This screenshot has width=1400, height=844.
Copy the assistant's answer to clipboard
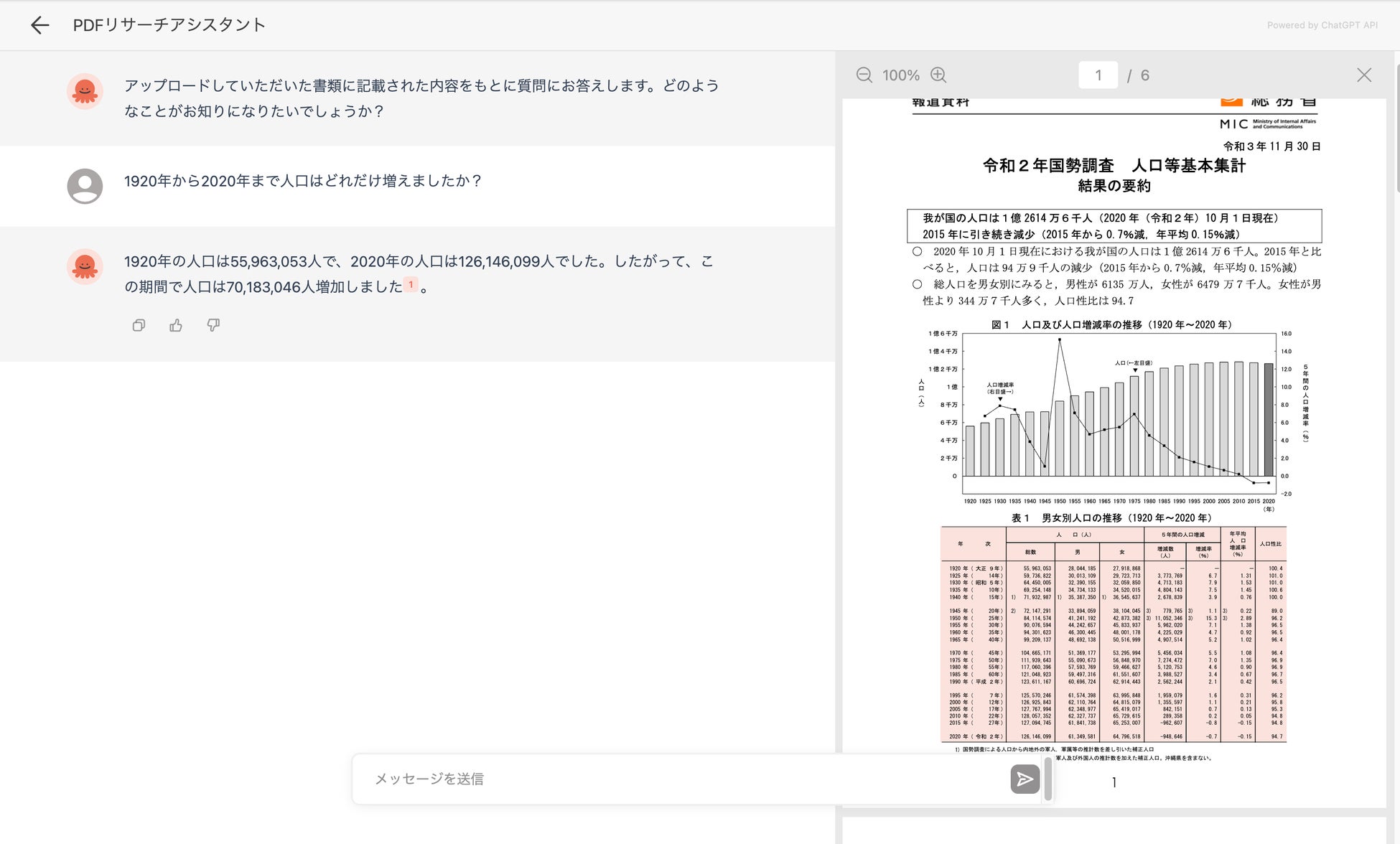coord(139,325)
